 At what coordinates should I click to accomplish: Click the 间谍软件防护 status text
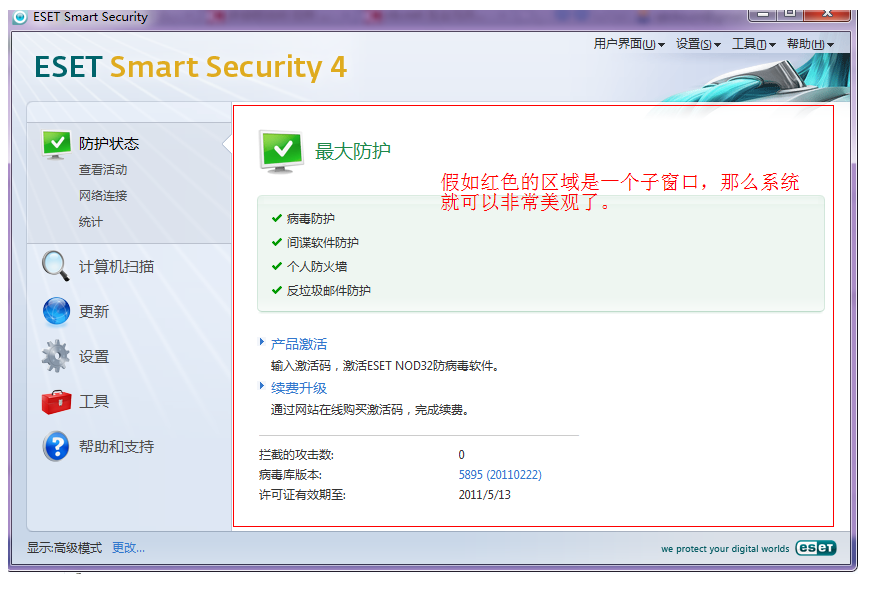(x=323, y=242)
